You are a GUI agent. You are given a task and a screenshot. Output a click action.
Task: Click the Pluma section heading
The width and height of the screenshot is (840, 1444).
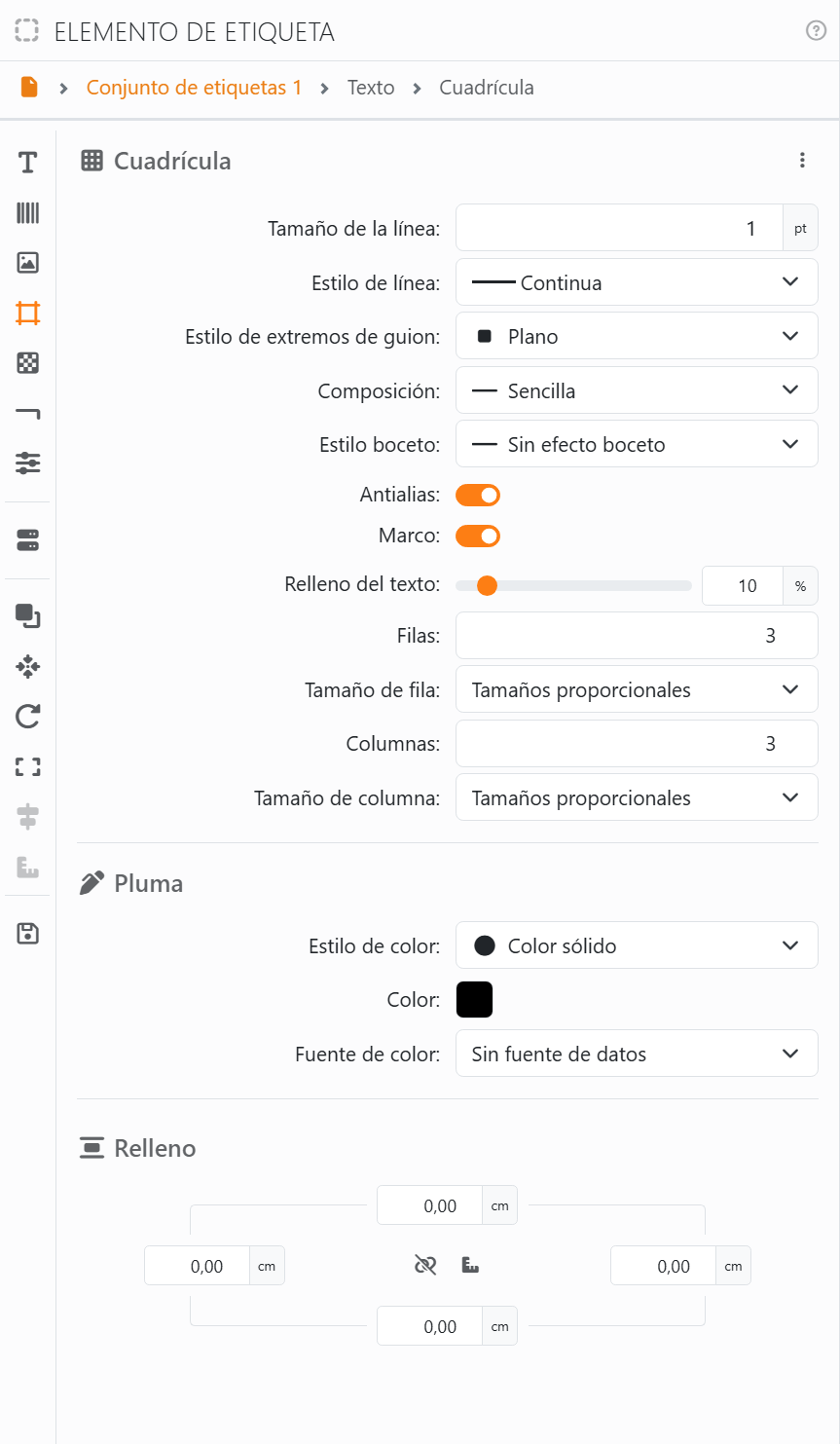click(x=148, y=883)
